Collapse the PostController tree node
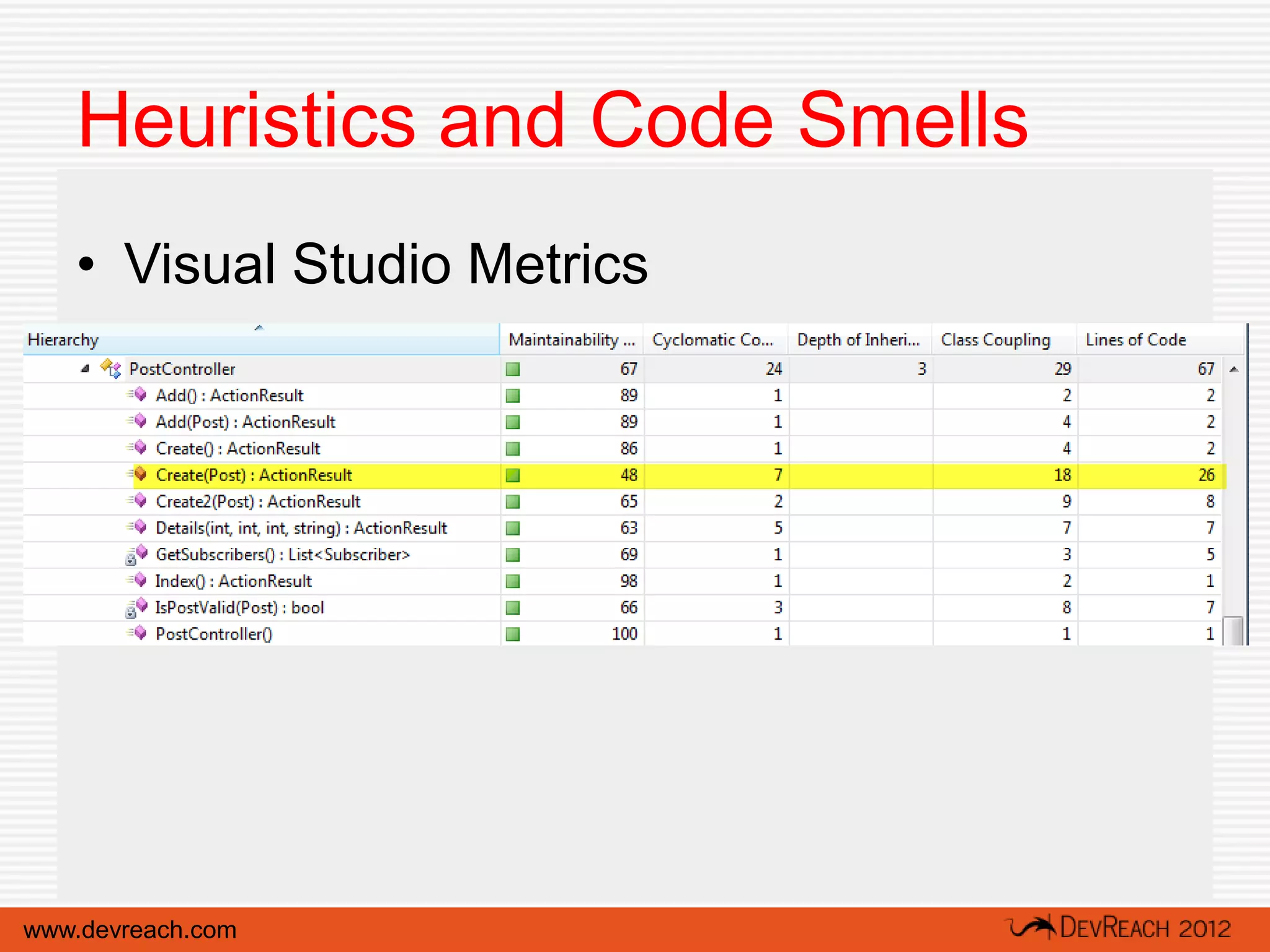Screen dimensions: 1270x952 [x=86, y=369]
